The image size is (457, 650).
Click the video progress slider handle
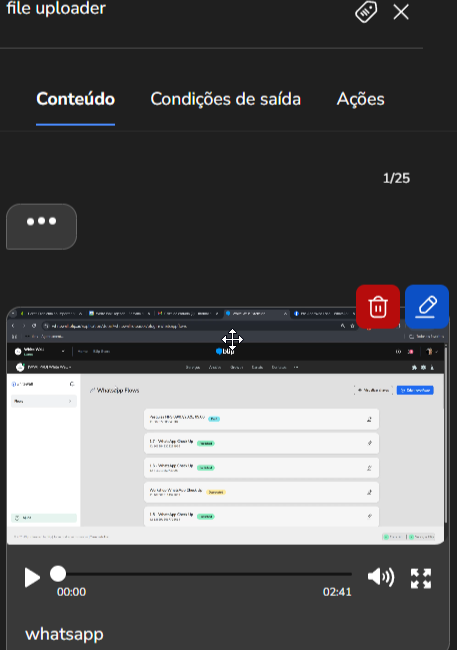[58, 574]
